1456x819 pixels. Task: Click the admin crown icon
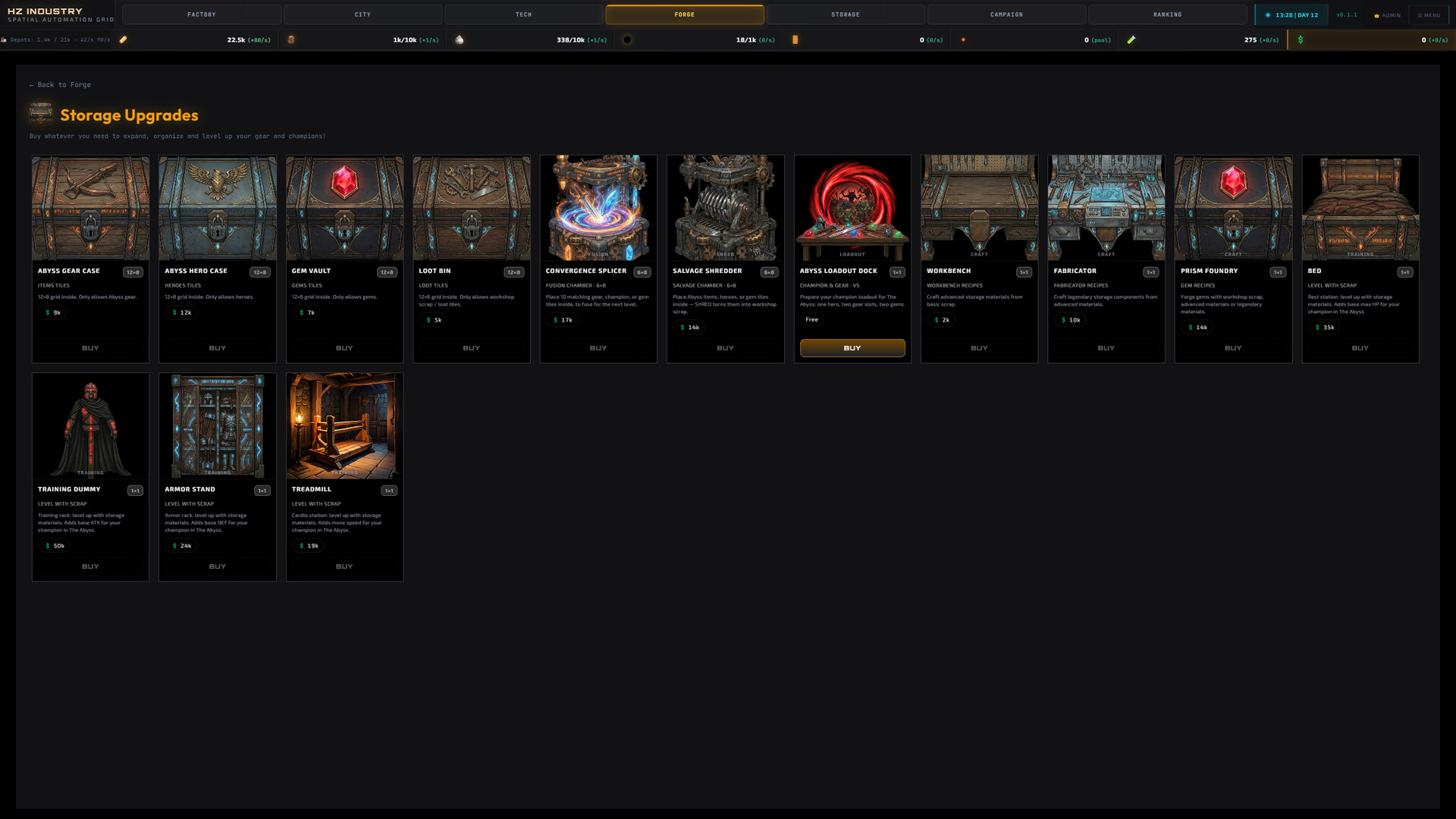click(x=1376, y=15)
